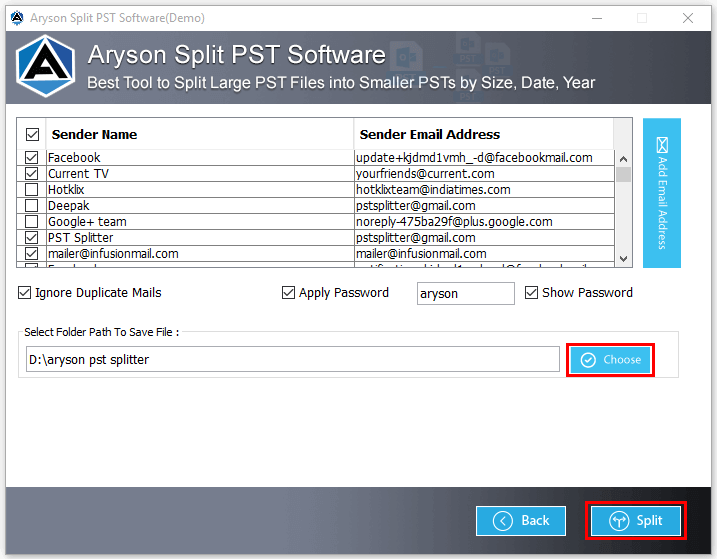Click the Sender Email Address column header
The image size is (717, 559).
(x=484, y=134)
